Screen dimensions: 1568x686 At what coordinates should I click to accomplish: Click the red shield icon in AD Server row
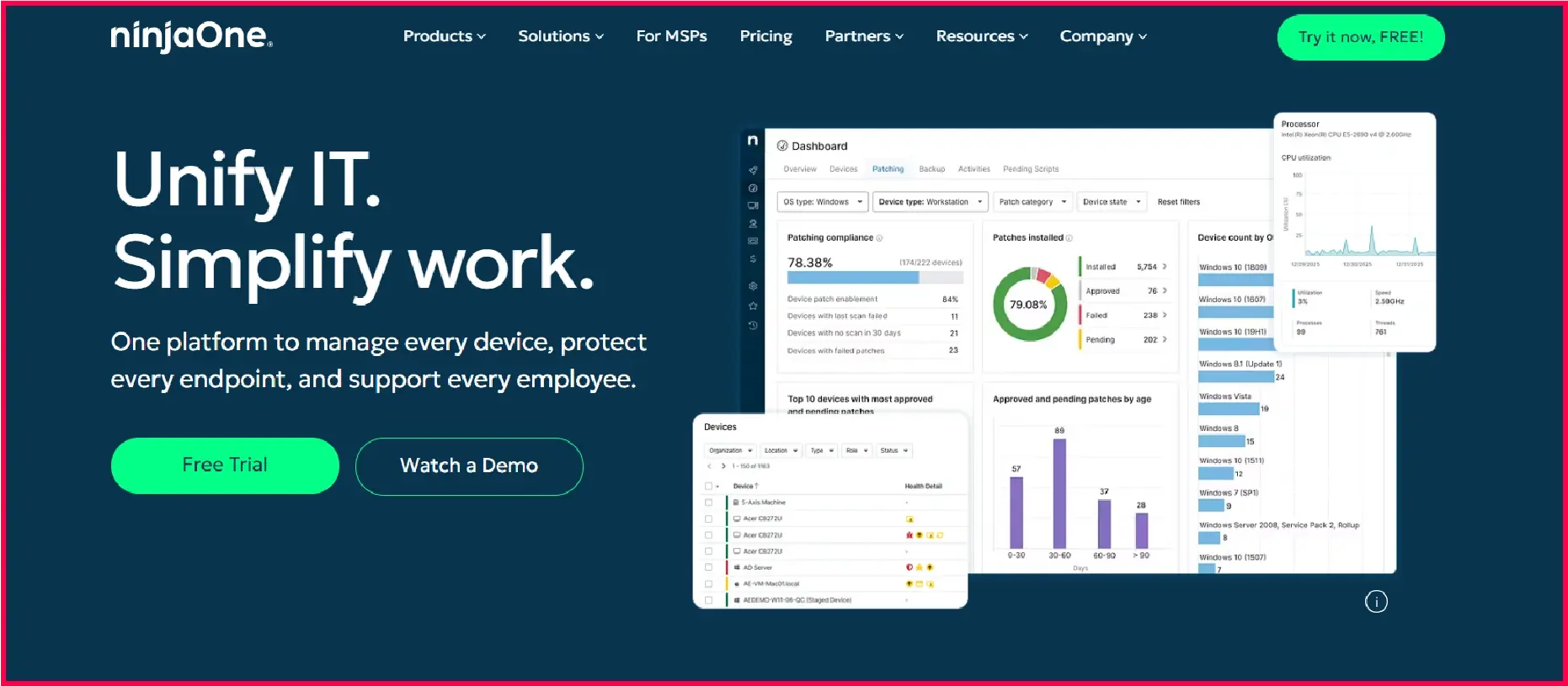(909, 567)
